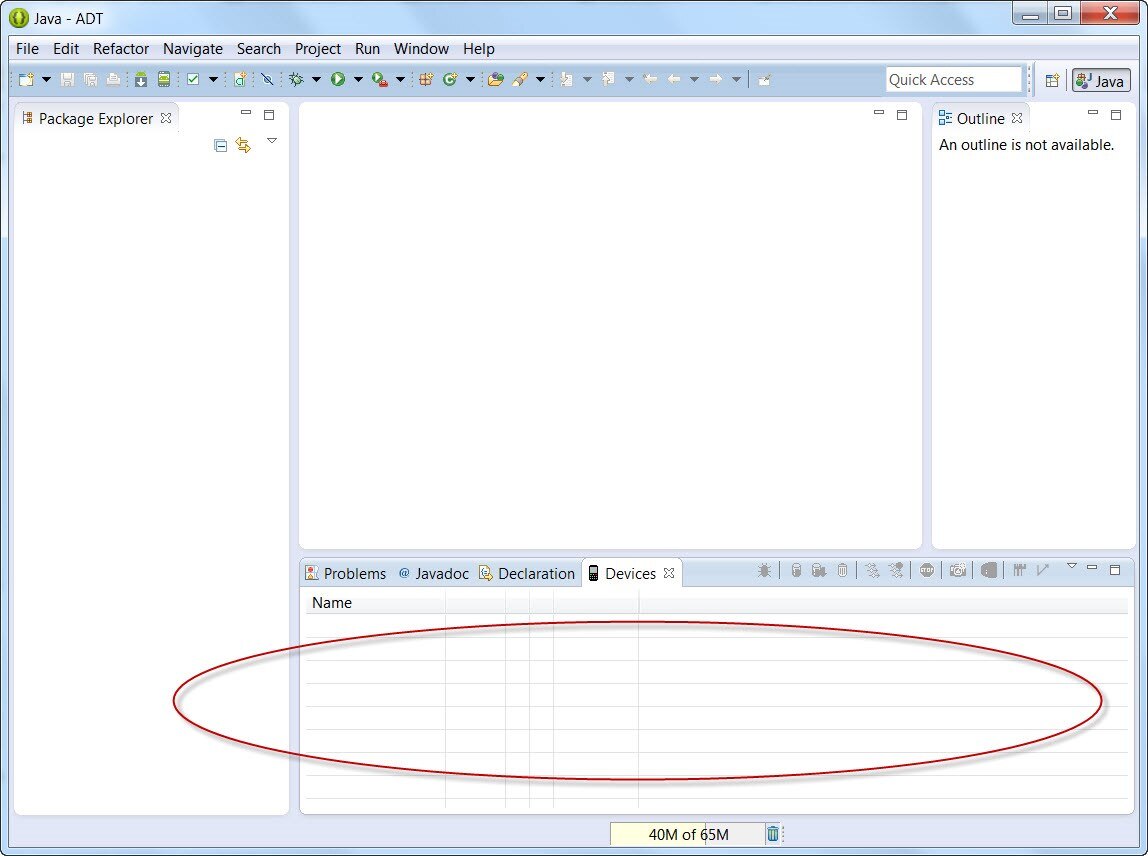Click the Open Perspective icon
1148x856 pixels.
click(x=1052, y=81)
